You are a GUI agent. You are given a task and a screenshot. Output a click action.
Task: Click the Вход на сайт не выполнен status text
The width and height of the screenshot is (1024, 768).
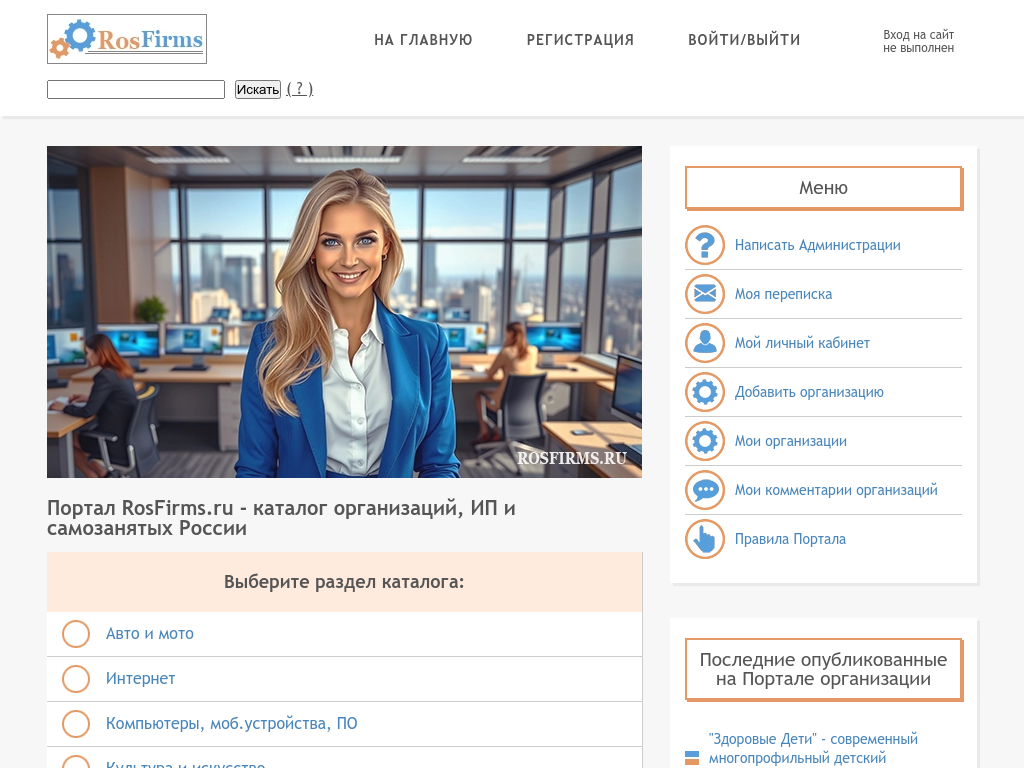click(x=918, y=41)
